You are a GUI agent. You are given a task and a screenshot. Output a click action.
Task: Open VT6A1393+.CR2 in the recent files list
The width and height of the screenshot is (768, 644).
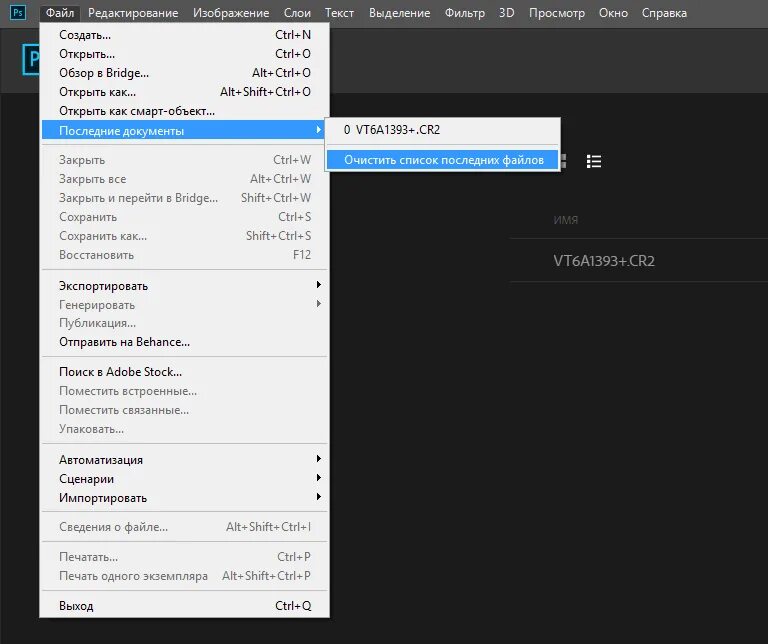[x=604, y=261]
